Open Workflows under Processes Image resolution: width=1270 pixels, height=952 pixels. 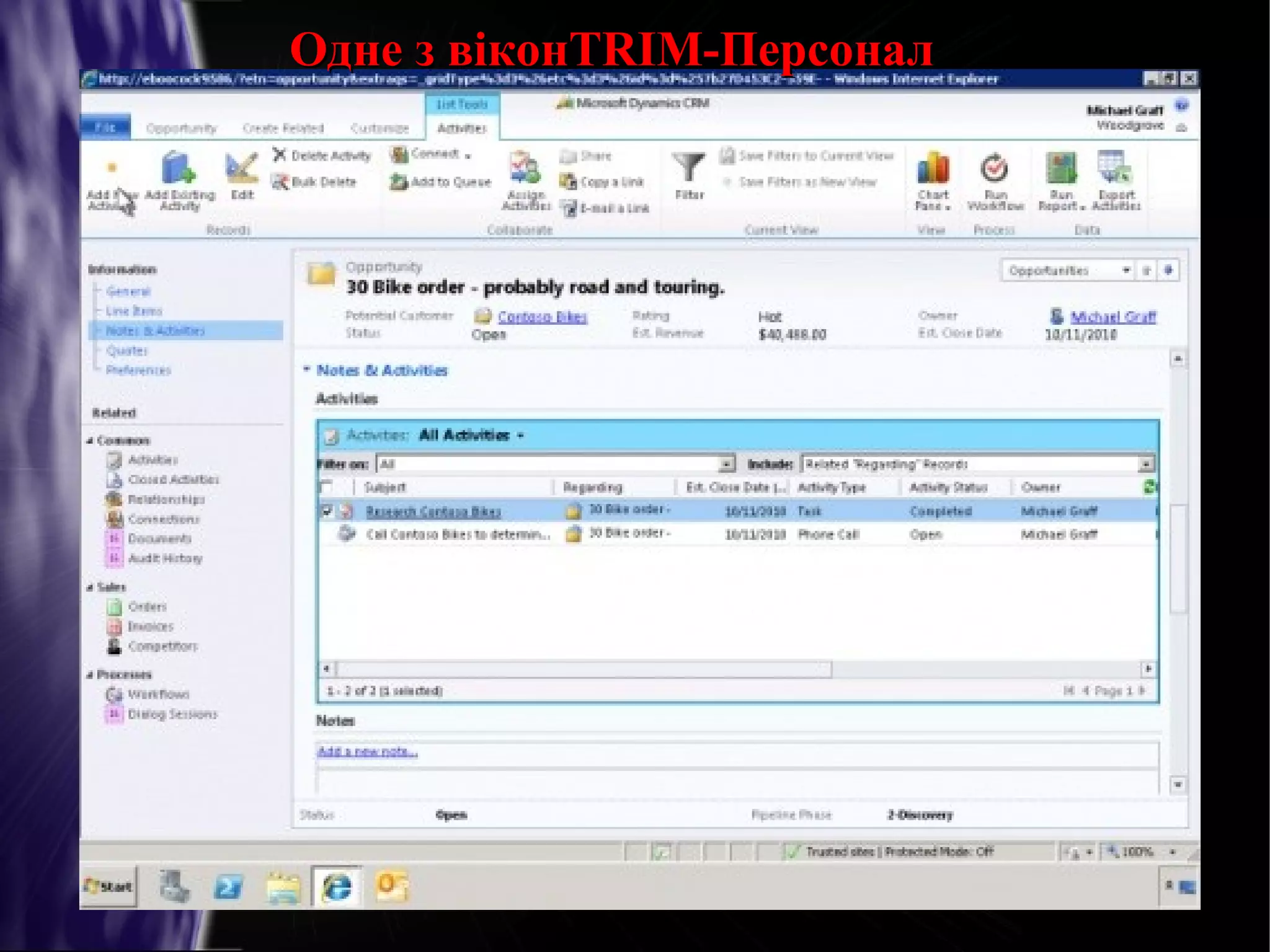coord(148,694)
